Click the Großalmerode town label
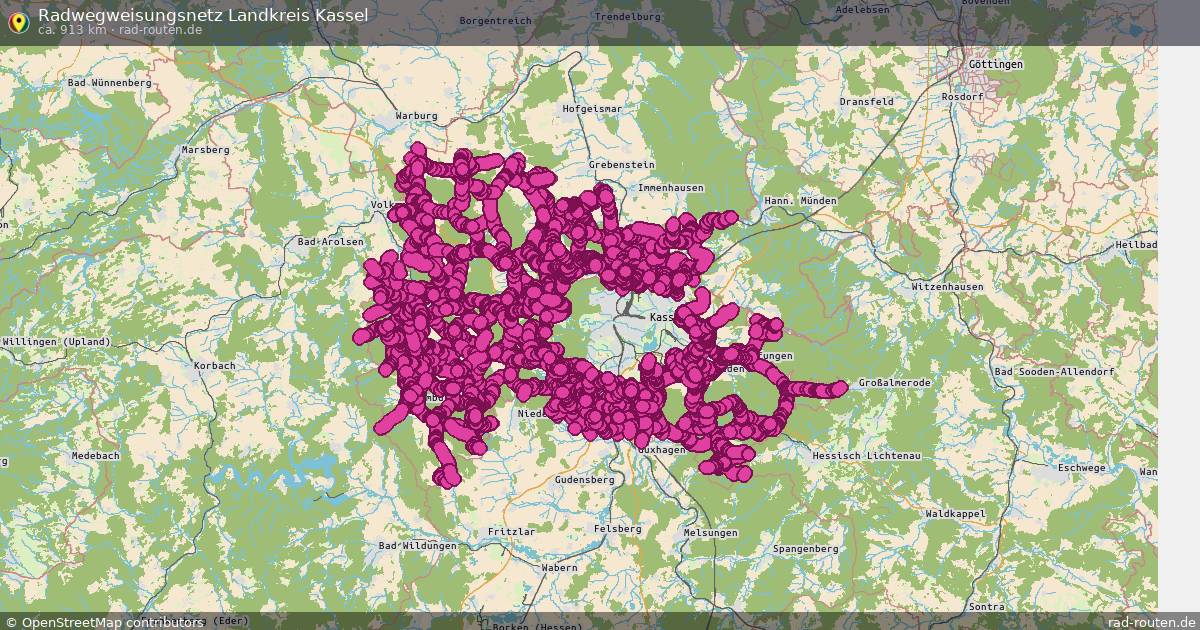The height and width of the screenshot is (630, 1200). pyautogui.click(x=895, y=382)
